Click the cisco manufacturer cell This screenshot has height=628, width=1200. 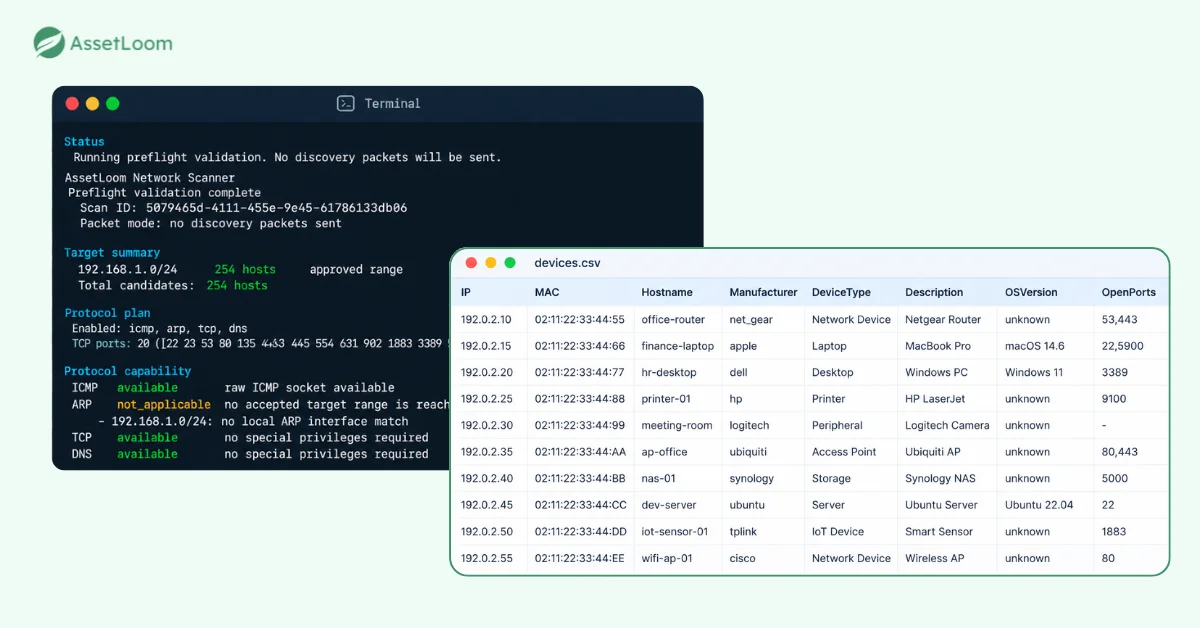point(743,558)
